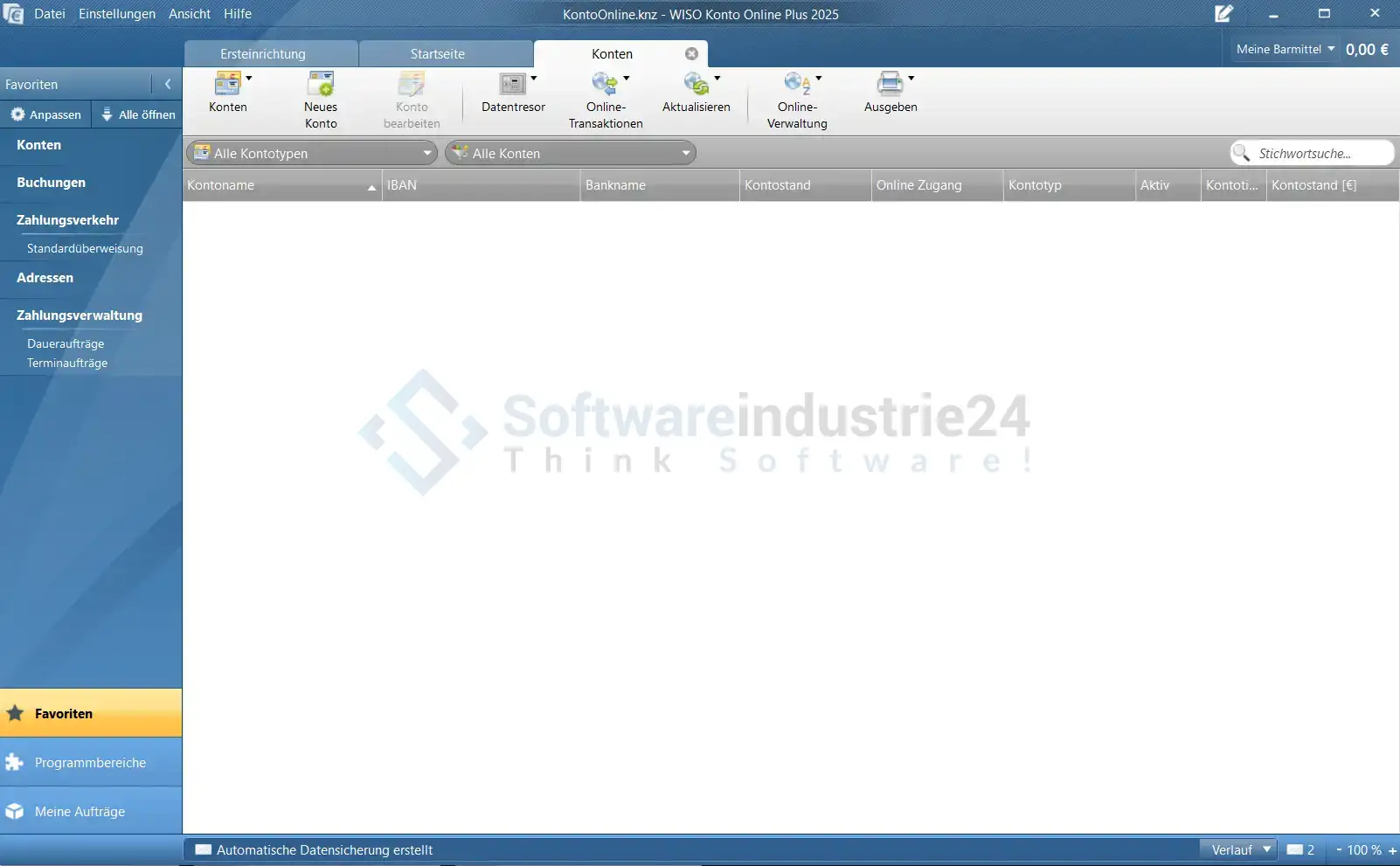This screenshot has height=866, width=1400.
Task: Click the Online-Transaktionen globe icon
Action: (604, 85)
